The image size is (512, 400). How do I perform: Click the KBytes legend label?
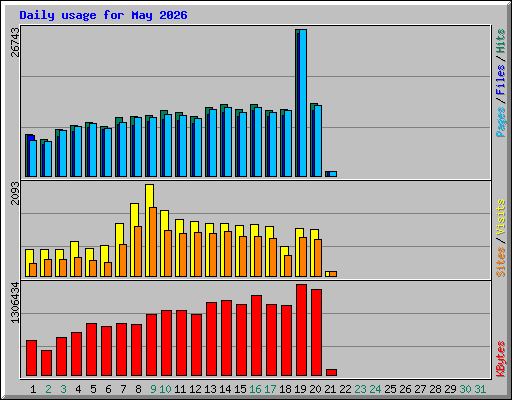point(500,359)
